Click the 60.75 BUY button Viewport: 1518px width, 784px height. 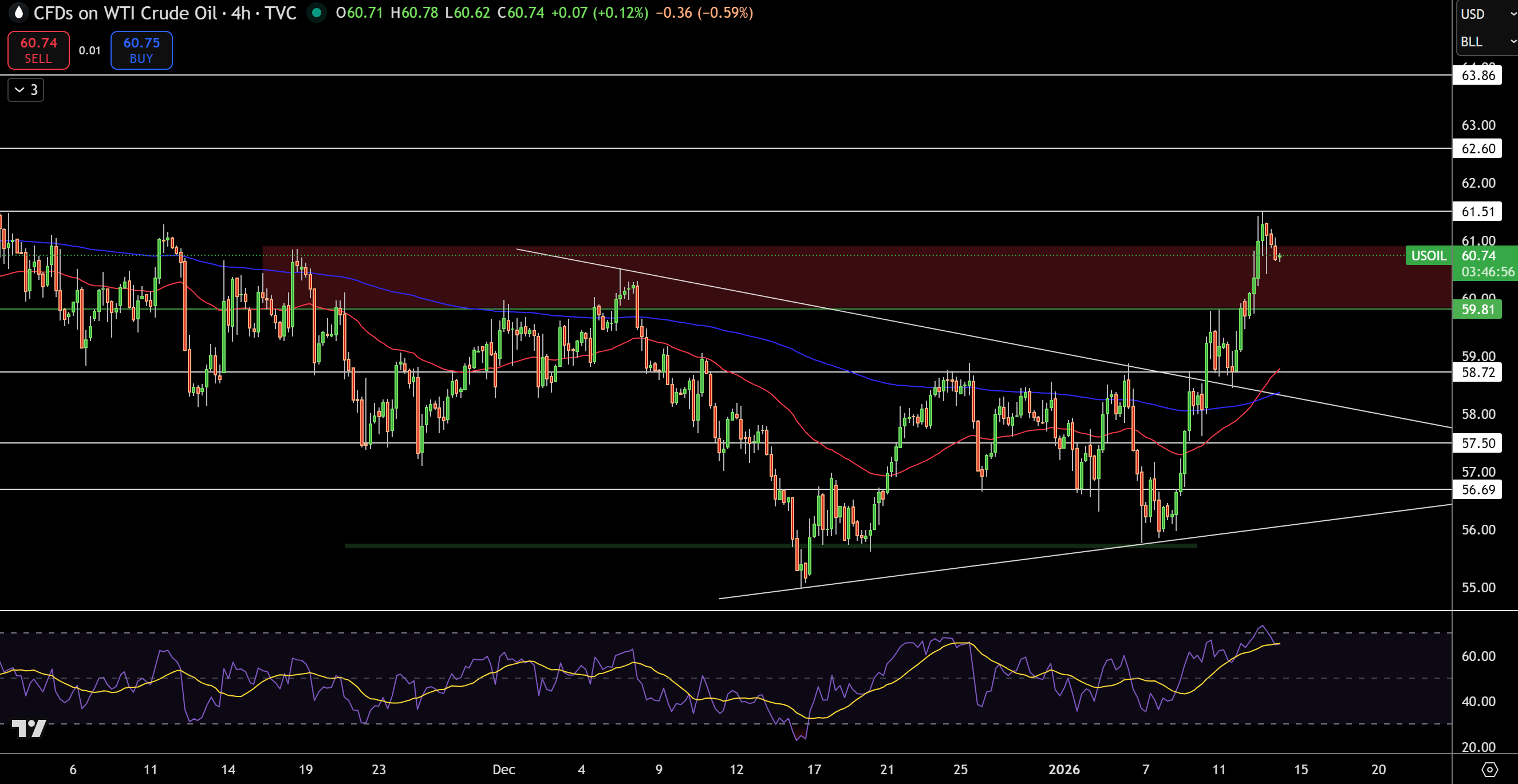[141, 50]
